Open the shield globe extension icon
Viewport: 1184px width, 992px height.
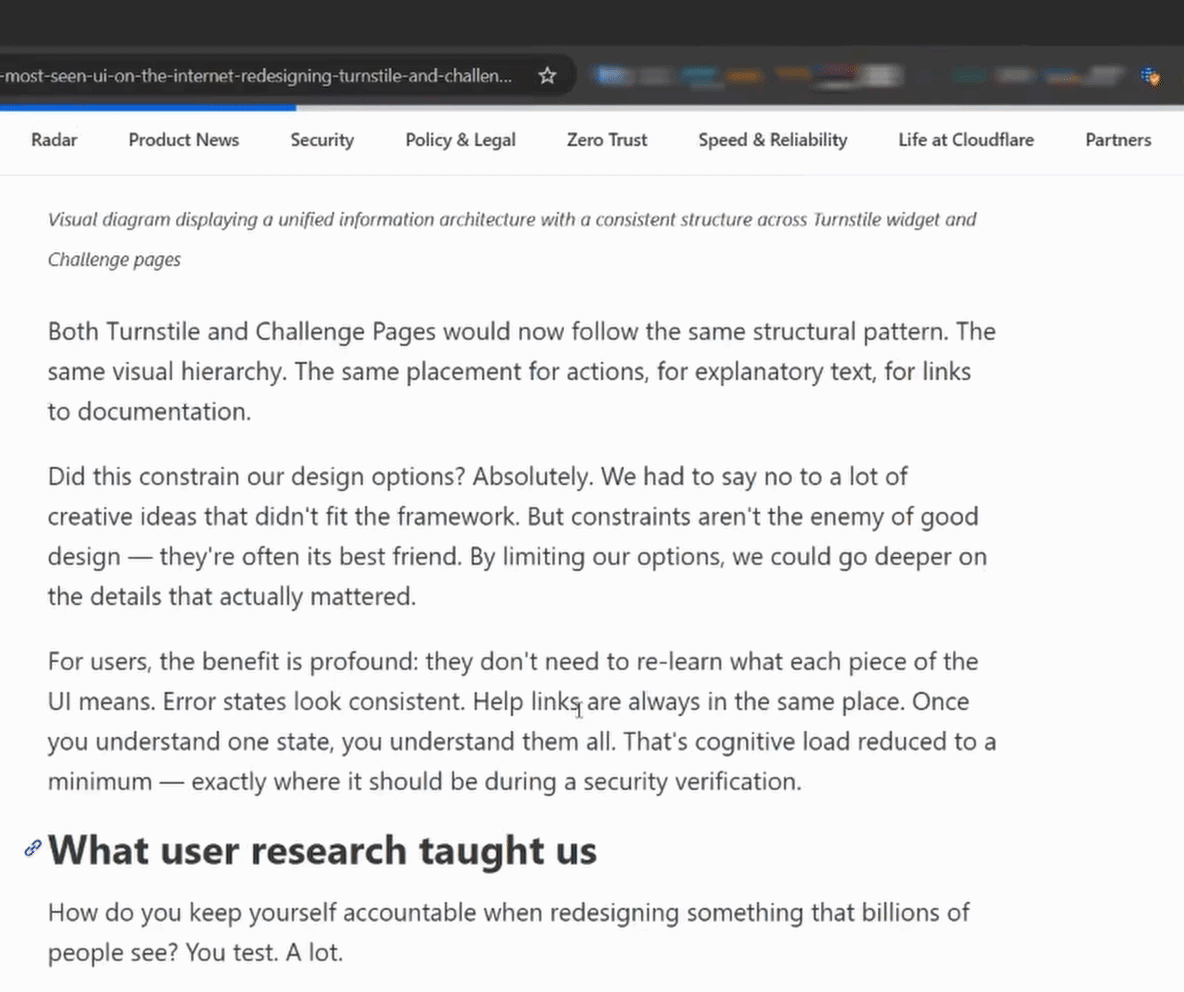tap(1150, 76)
